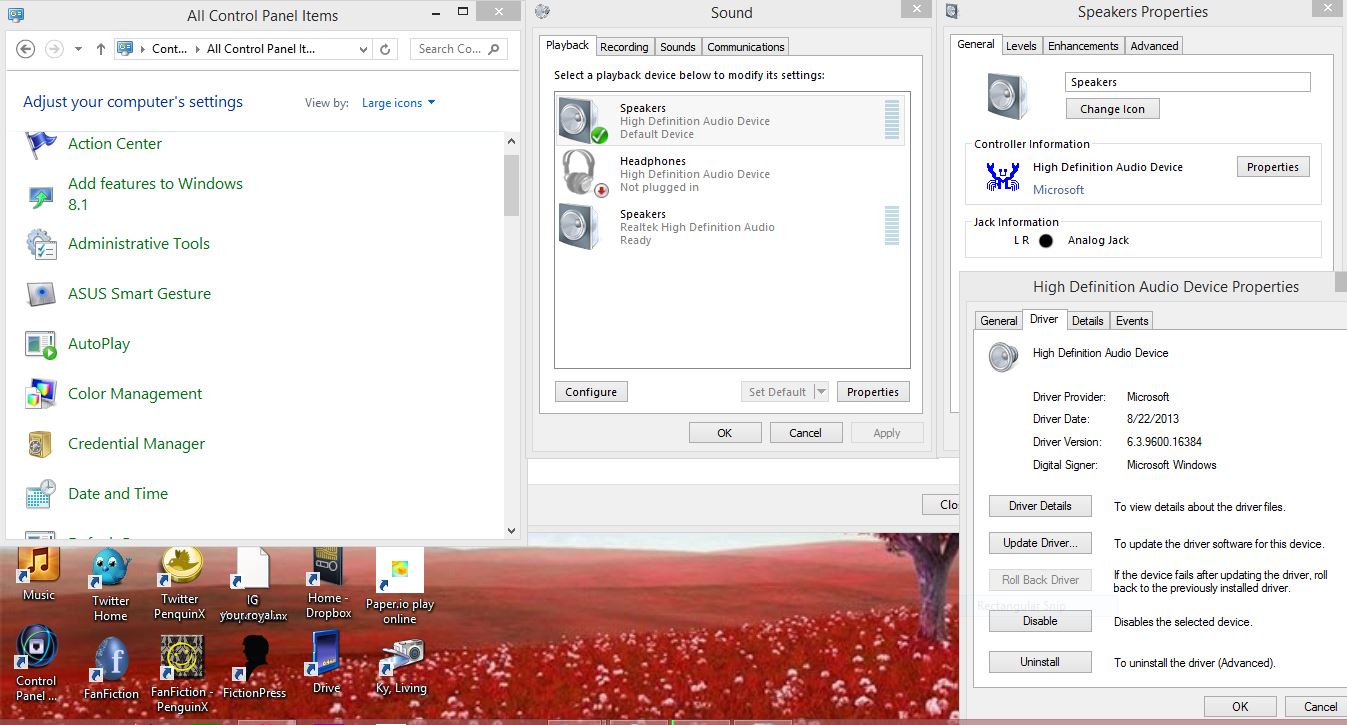This screenshot has height=725, width=1347.
Task: Click the Refresh button beside the address bar
Action: click(x=386, y=49)
